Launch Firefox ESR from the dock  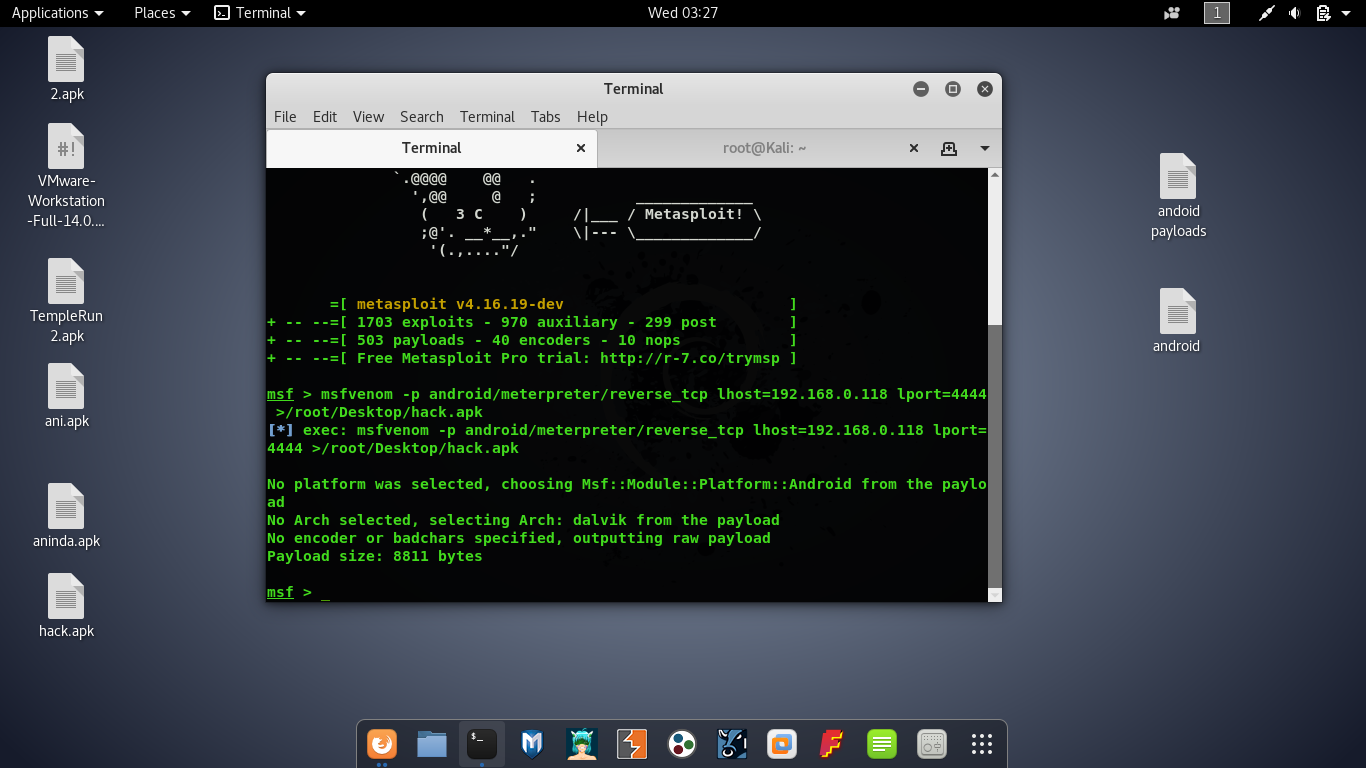(x=382, y=744)
